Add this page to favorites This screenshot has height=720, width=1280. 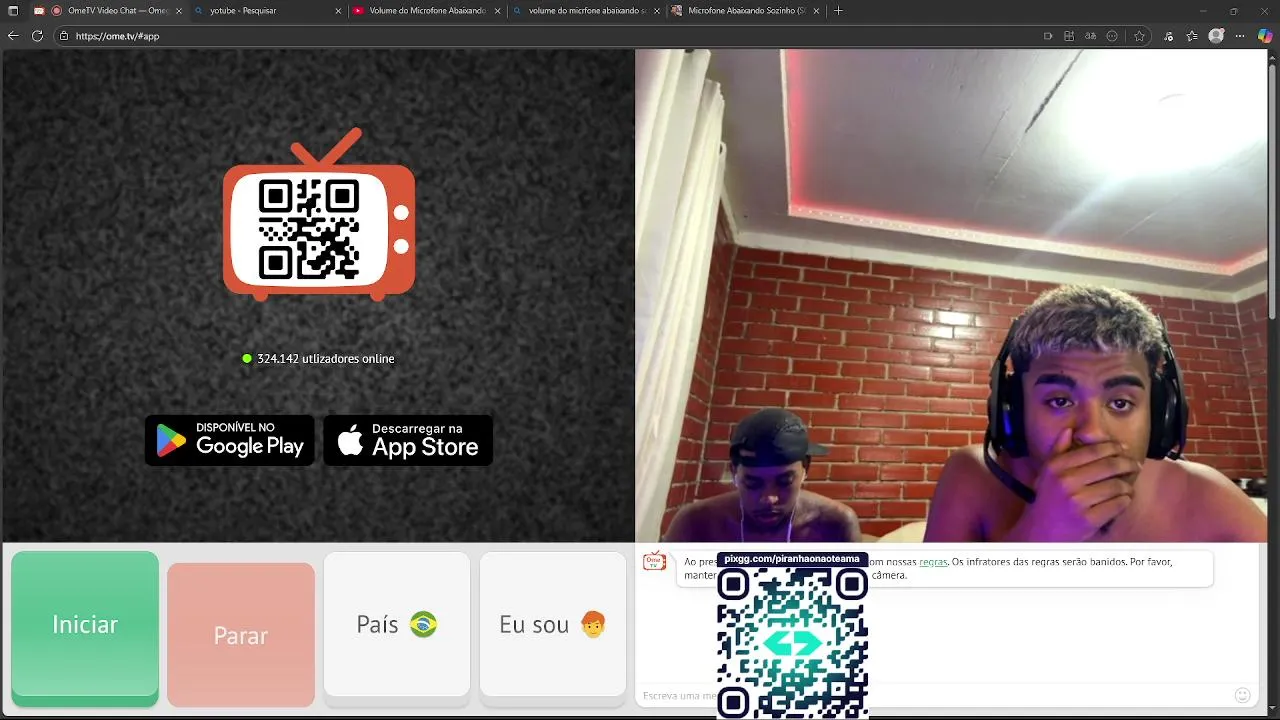click(1139, 36)
